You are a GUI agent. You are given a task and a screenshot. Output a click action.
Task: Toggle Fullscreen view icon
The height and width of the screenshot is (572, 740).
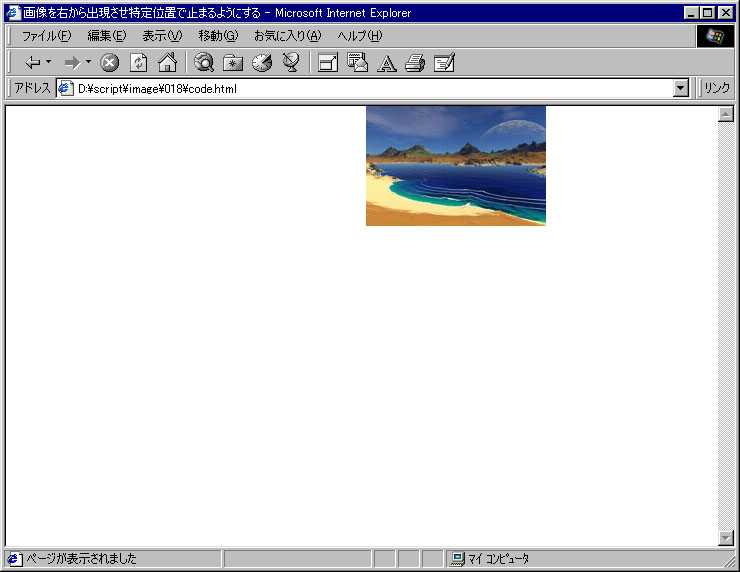tap(328, 62)
